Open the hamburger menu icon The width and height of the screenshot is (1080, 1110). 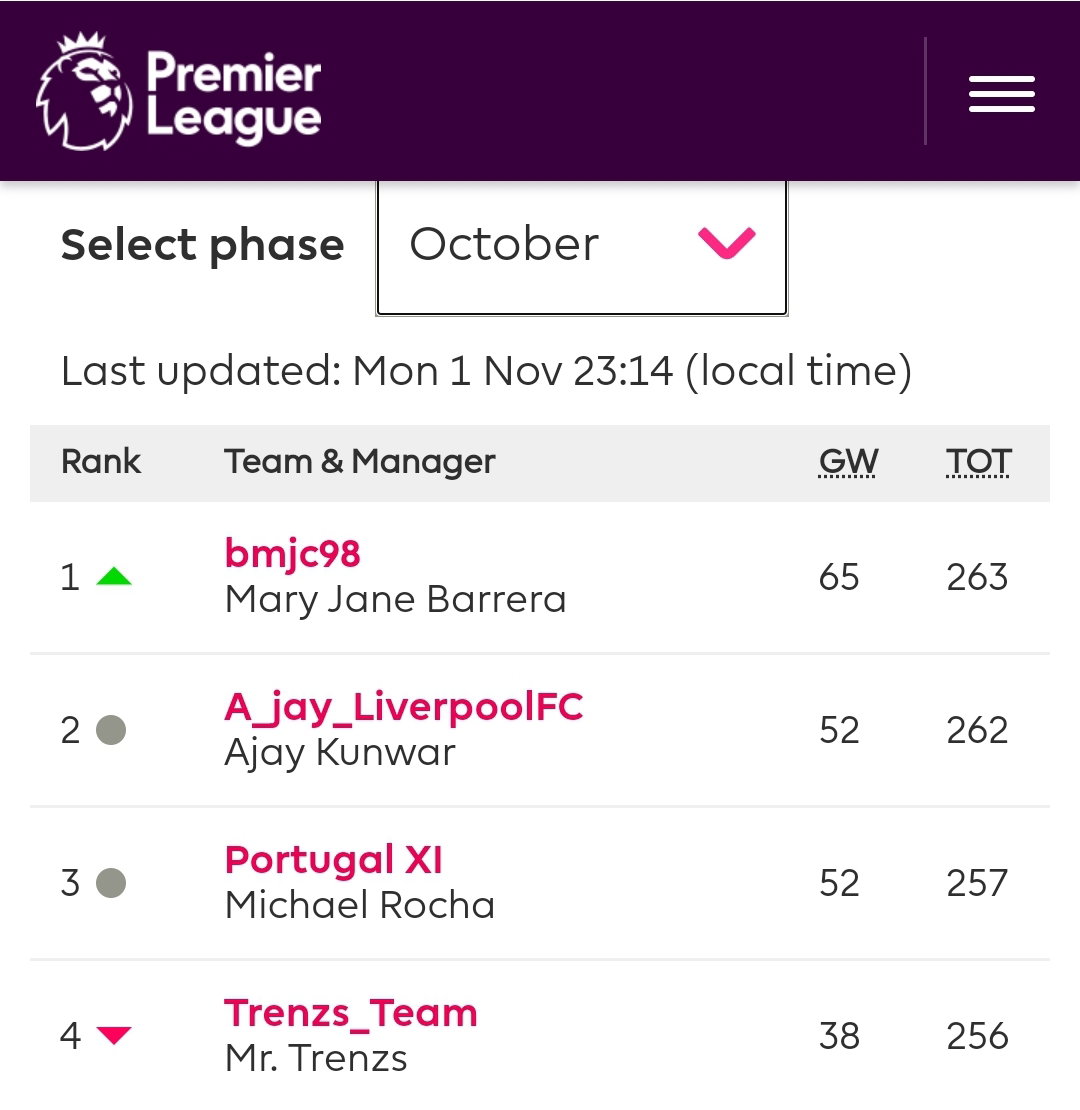click(1001, 93)
